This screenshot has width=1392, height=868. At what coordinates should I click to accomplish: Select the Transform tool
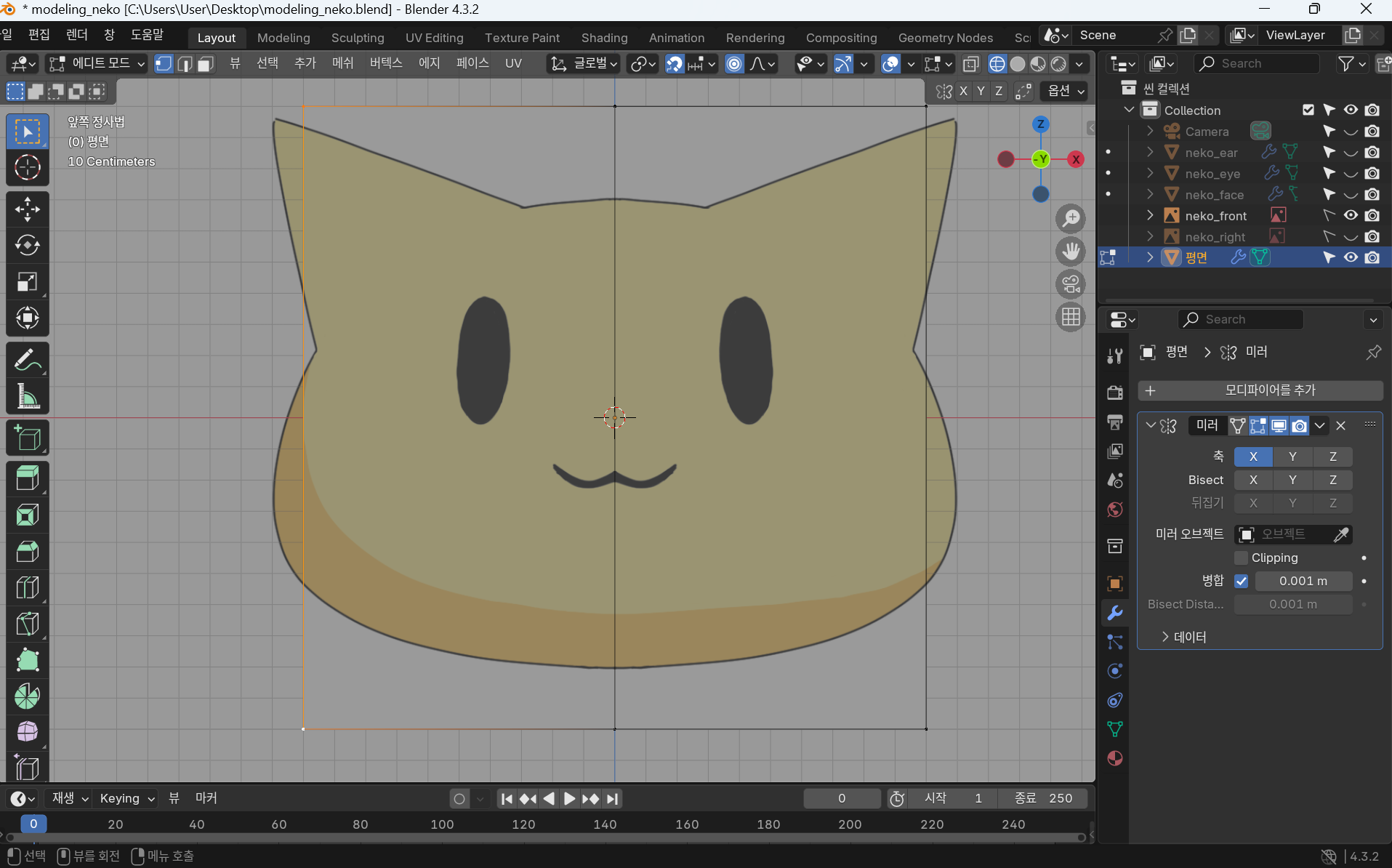[x=28, y=318]
